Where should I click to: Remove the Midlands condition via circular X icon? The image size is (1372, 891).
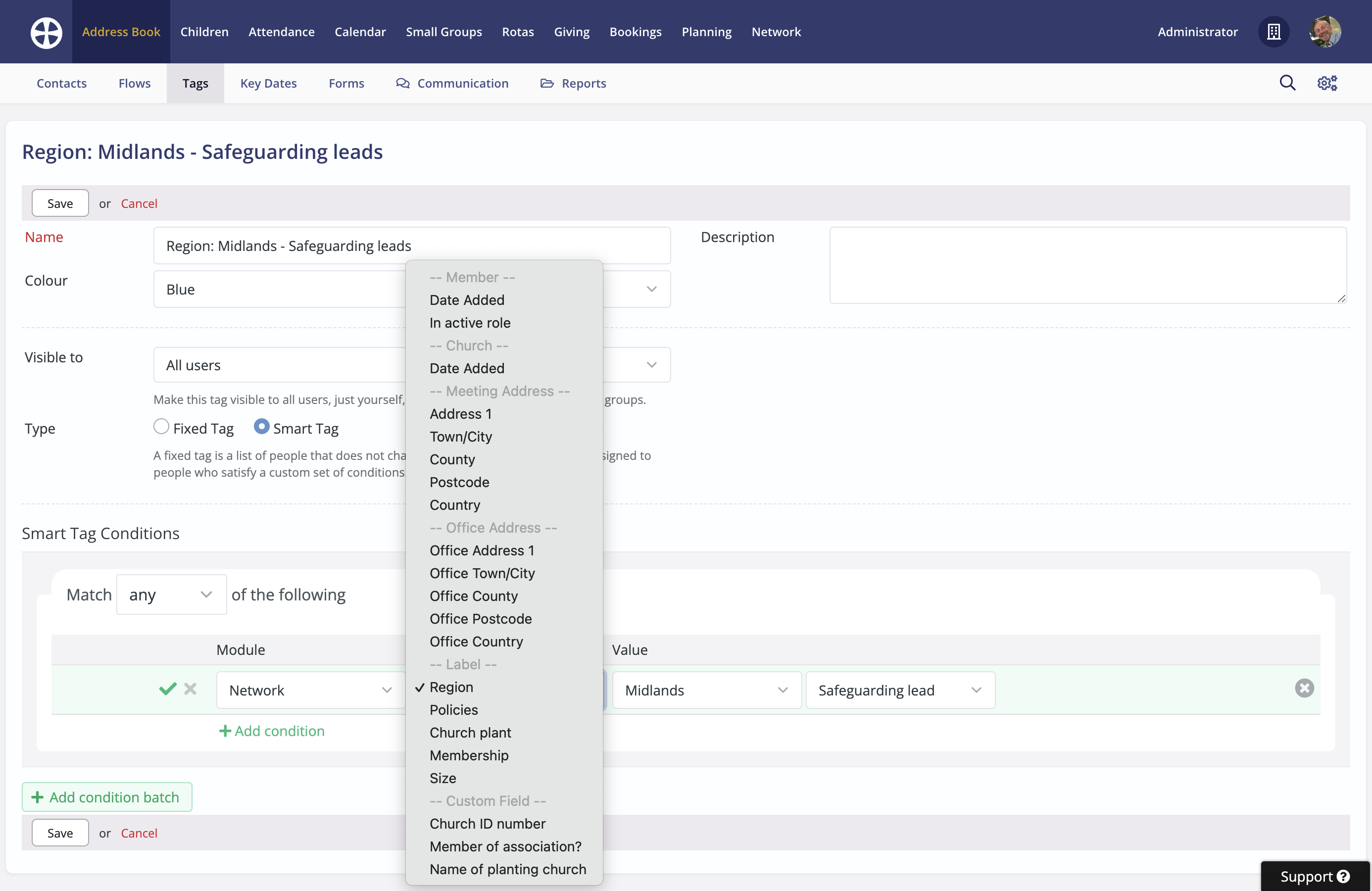[x=1305, y=688]
